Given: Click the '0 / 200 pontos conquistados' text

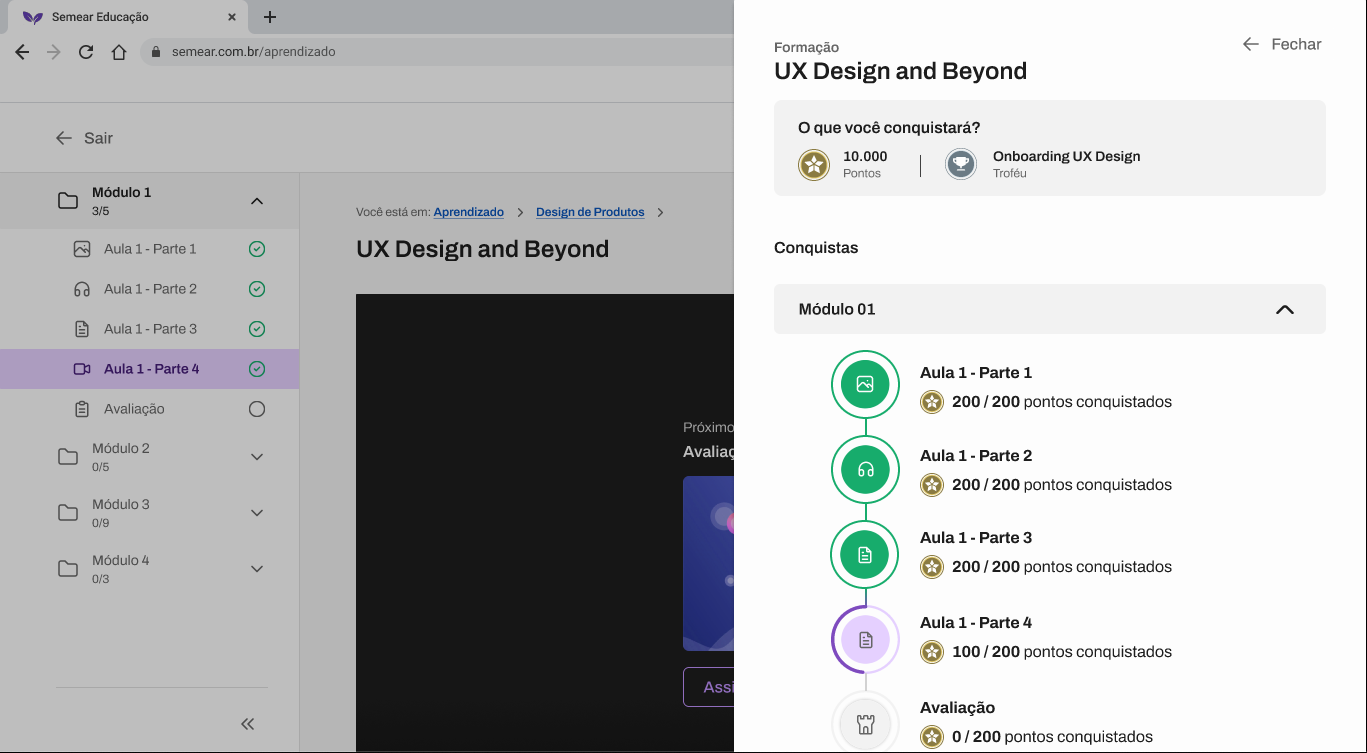Looking at the screenshot, I should tap(1052, 737).
